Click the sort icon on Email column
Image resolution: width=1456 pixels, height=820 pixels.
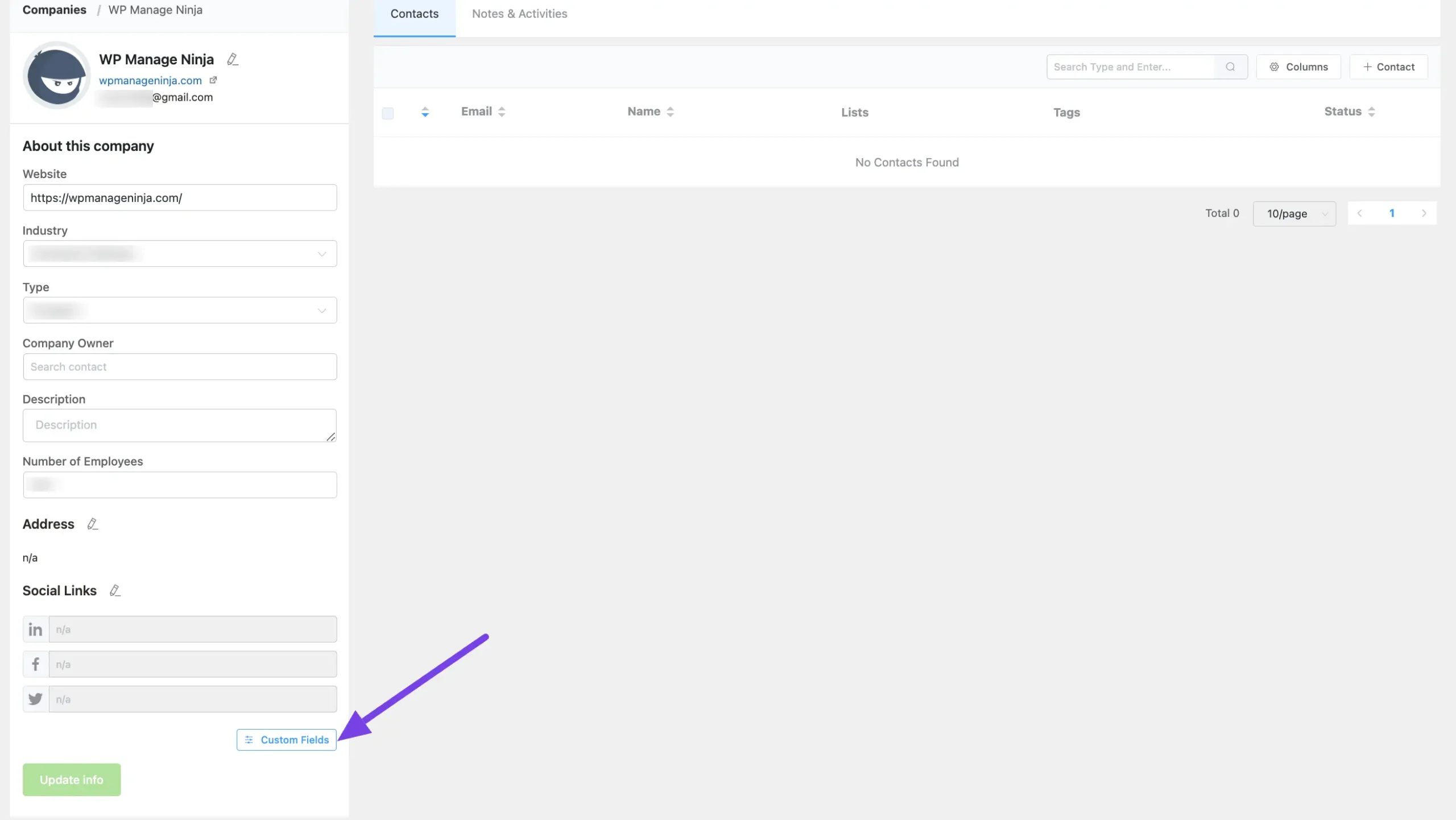pos(502,111)
